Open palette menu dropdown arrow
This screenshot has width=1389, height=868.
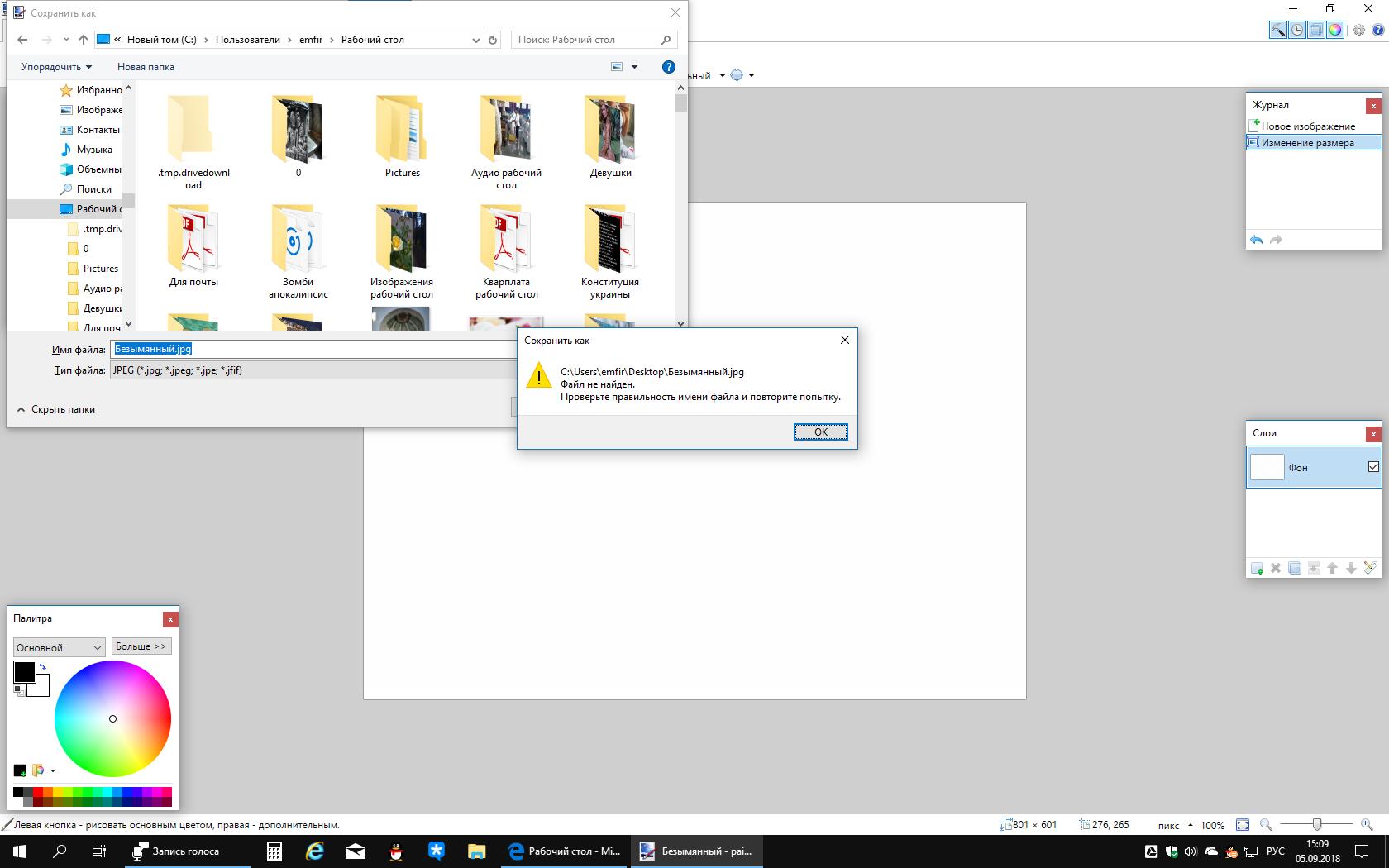[x=53, y=770]
